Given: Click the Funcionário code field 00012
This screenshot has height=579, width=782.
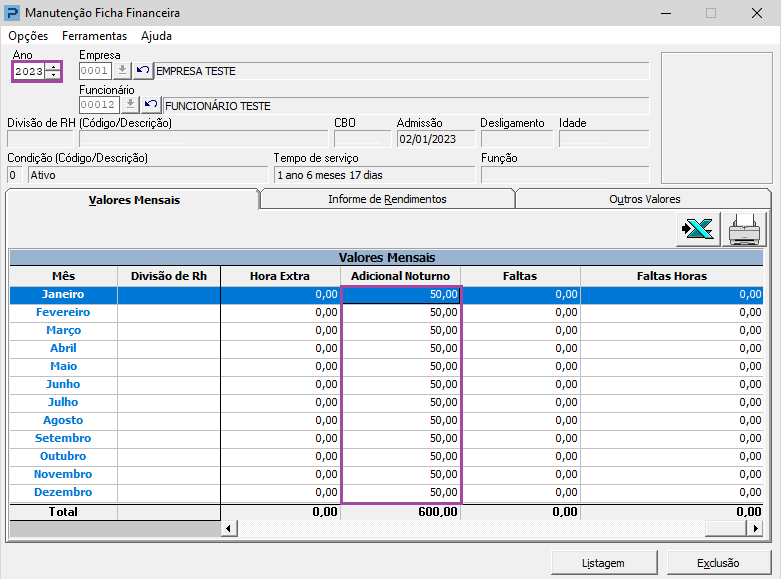Looking at the screenshot, I should [99, 105].
